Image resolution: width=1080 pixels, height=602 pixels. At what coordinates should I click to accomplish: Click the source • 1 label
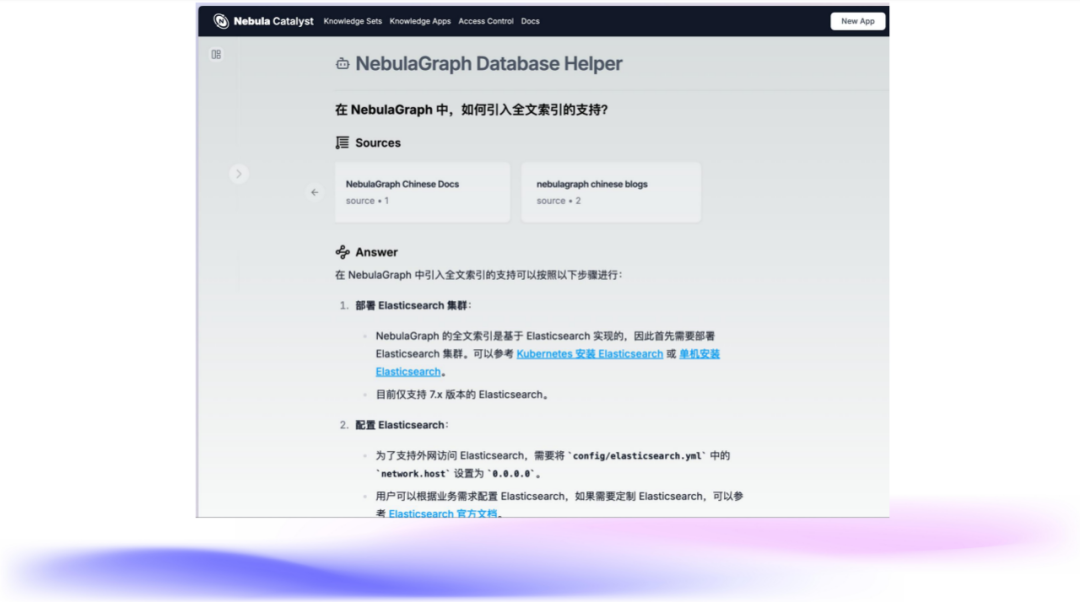tap(367, 201)
